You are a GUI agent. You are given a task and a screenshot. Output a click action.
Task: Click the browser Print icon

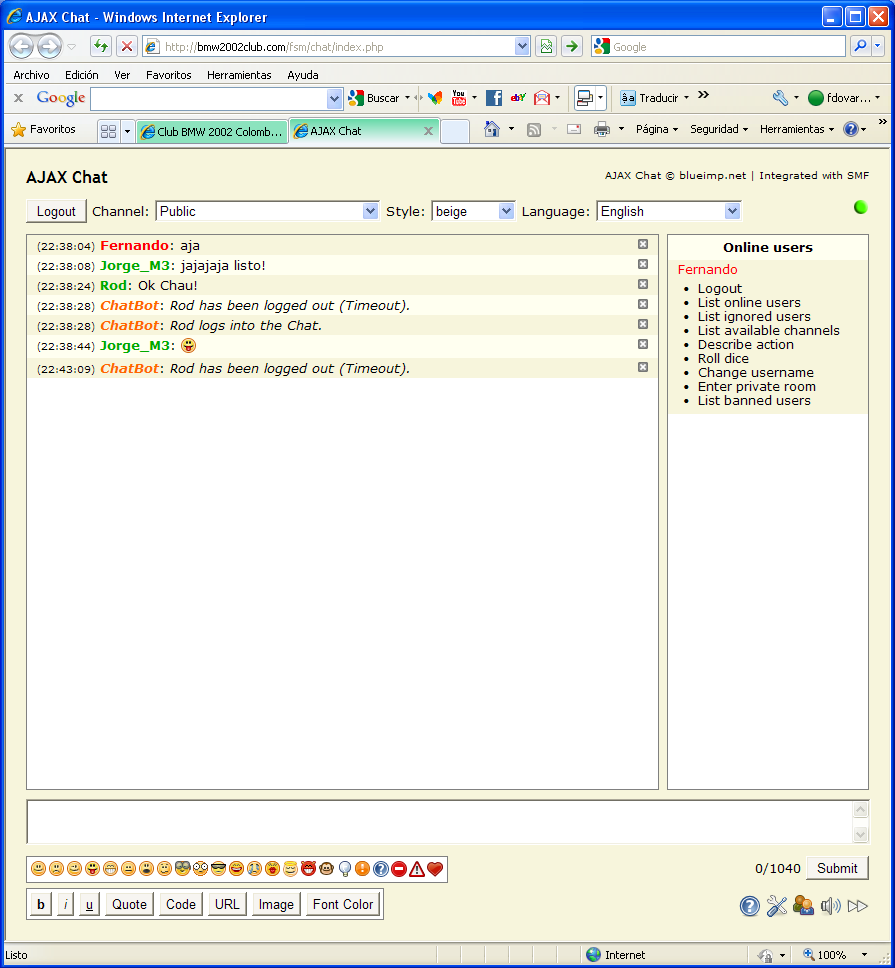pyautogui.click(x=602, y=129)
